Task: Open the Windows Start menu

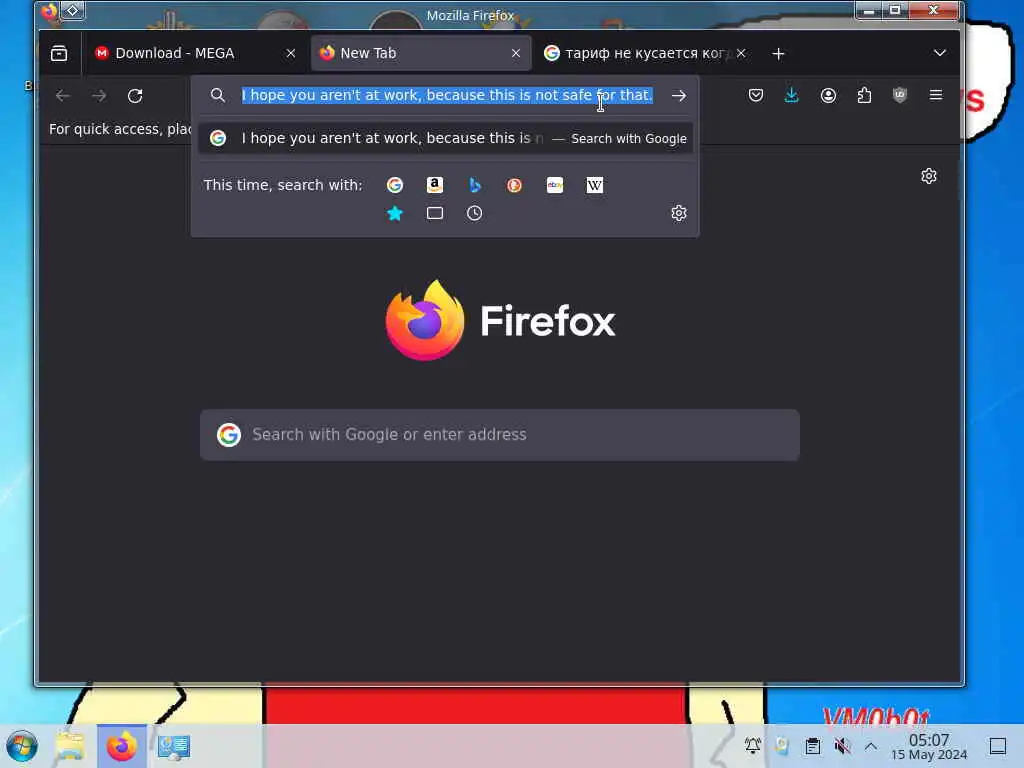Action: [22, 746]
